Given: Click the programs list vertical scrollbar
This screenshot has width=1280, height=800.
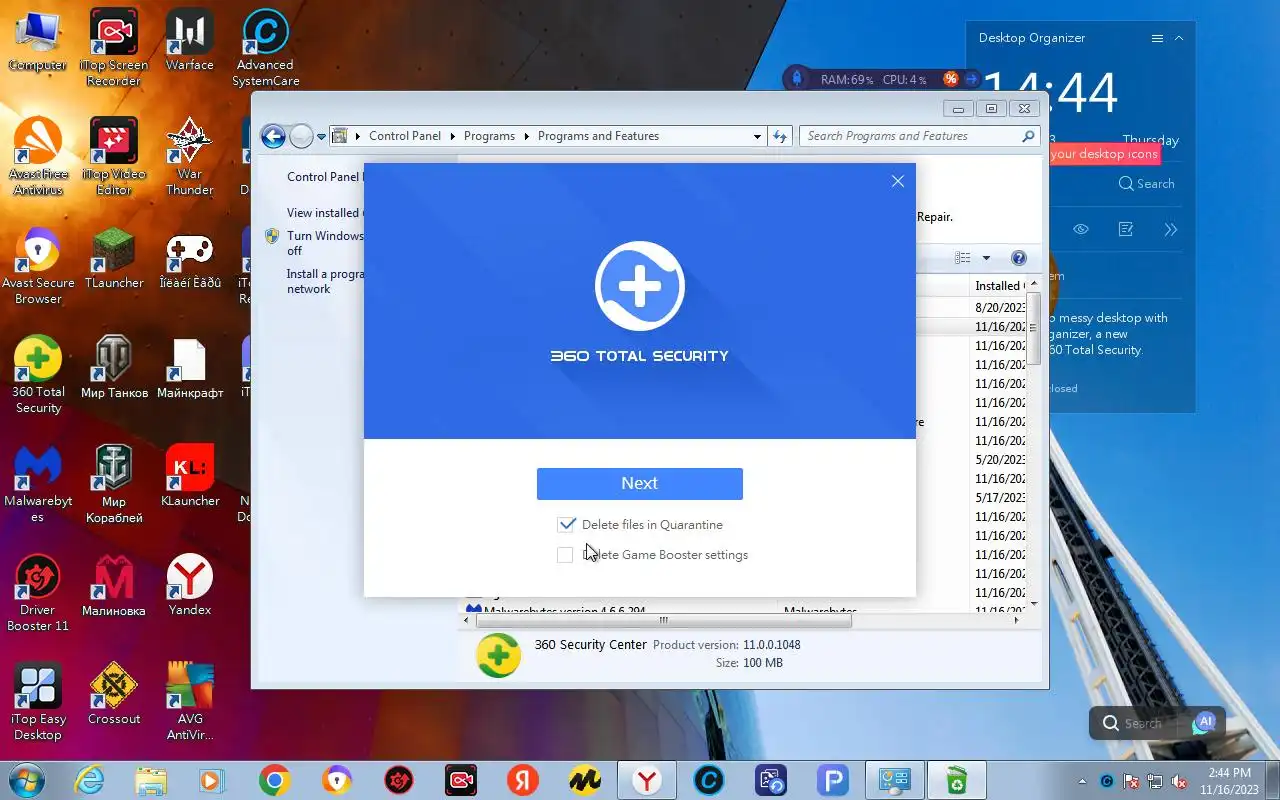Looking at the screenshot, I should click(x=1034, y=328).
